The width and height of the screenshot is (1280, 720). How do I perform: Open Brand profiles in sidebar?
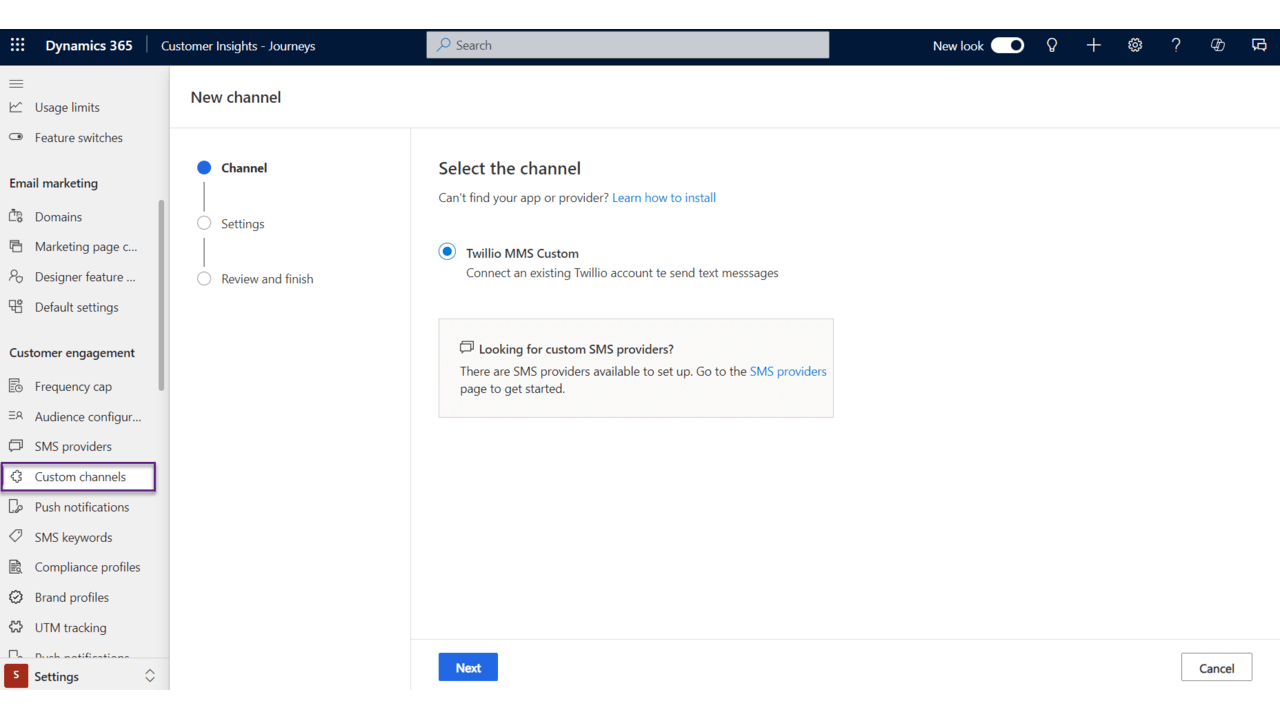72,597
